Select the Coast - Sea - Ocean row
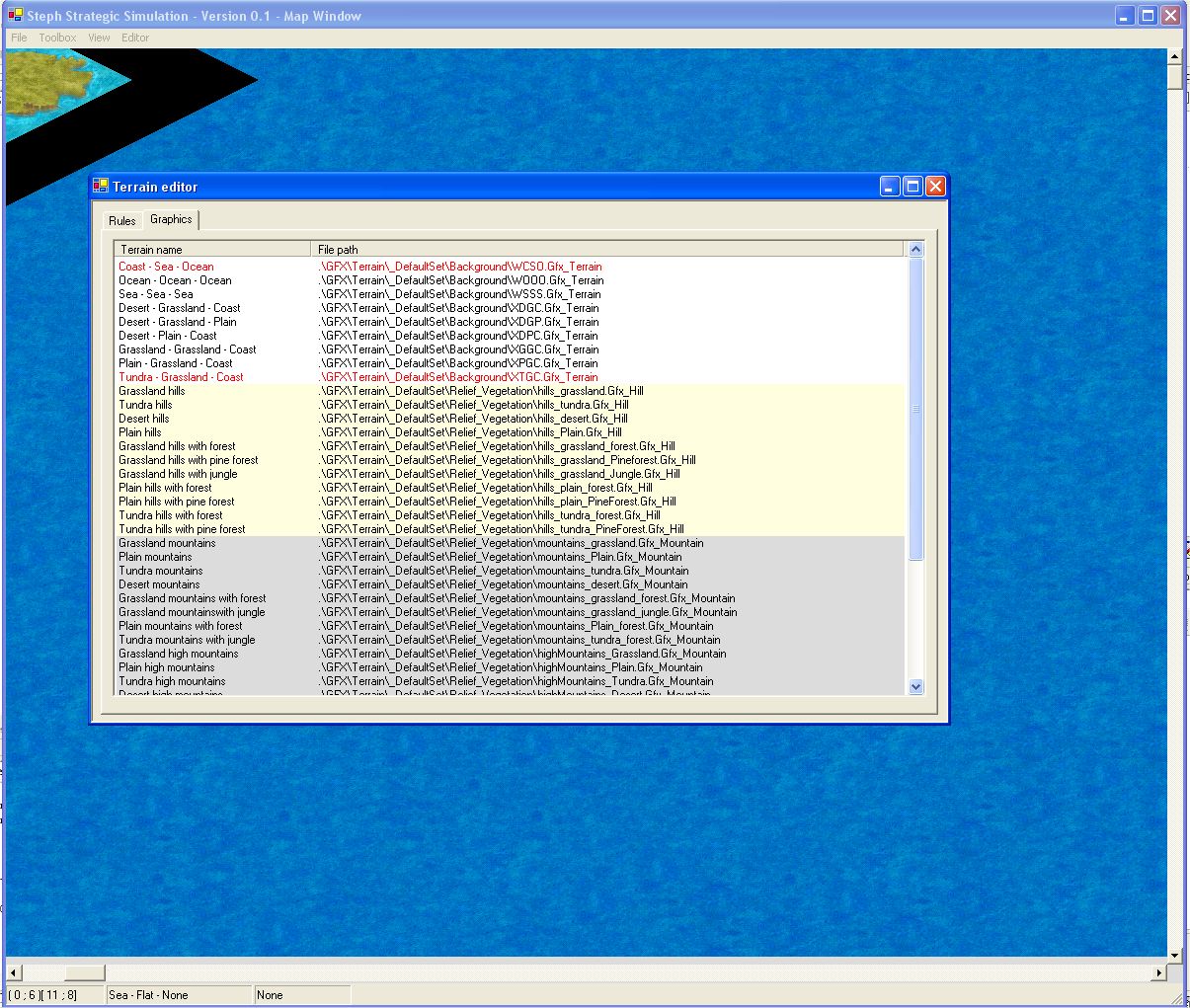The height and width of the screenshot is (1008, 1190). [166, 267]
